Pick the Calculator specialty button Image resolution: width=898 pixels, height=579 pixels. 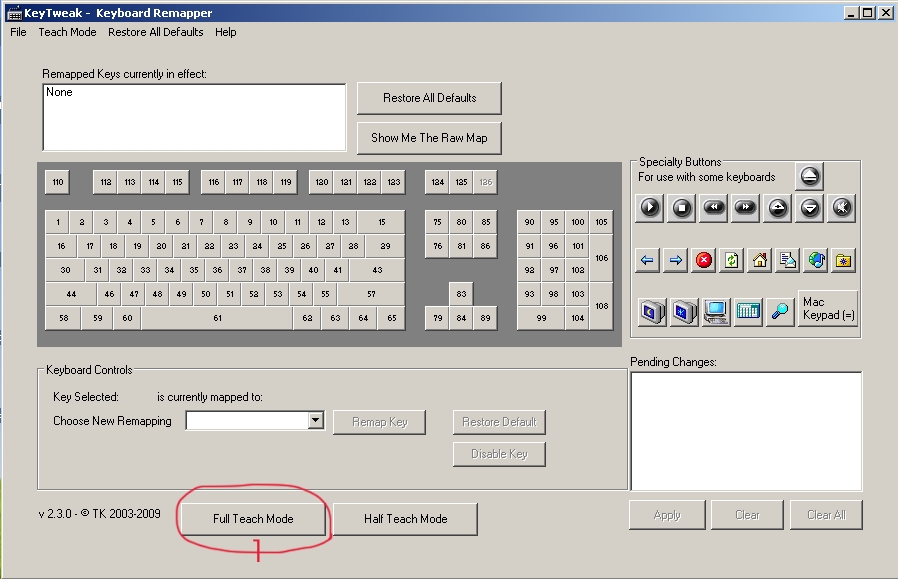(x=747, y=311)
